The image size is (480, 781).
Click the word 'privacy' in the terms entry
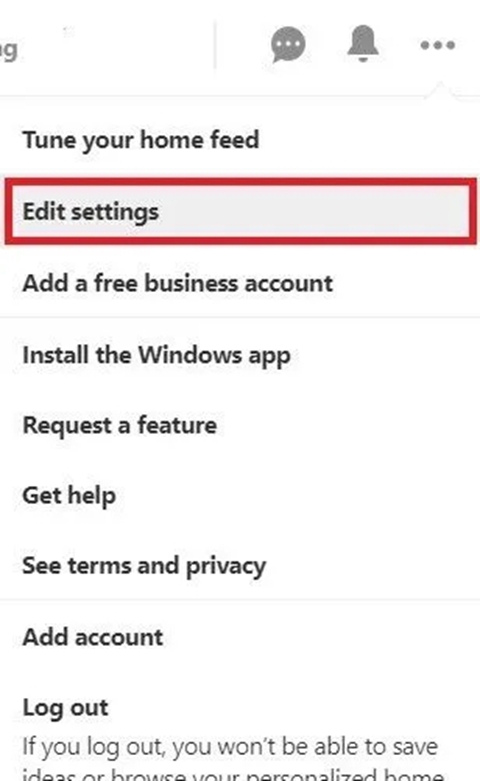(x=226, y=567)
